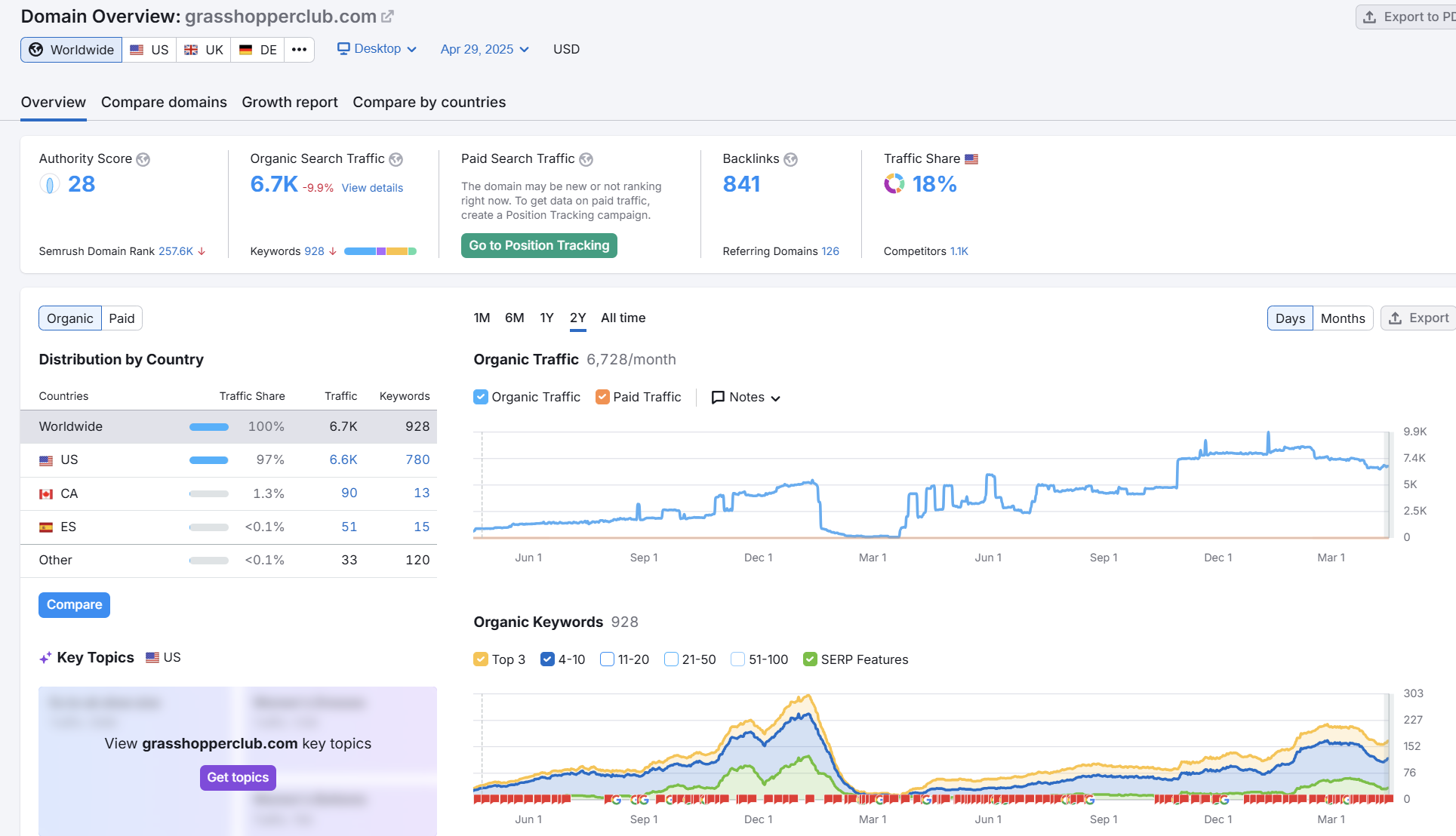Select the 1M time range
This screenshot has width=1456, height=836.
tap(482, 318)
